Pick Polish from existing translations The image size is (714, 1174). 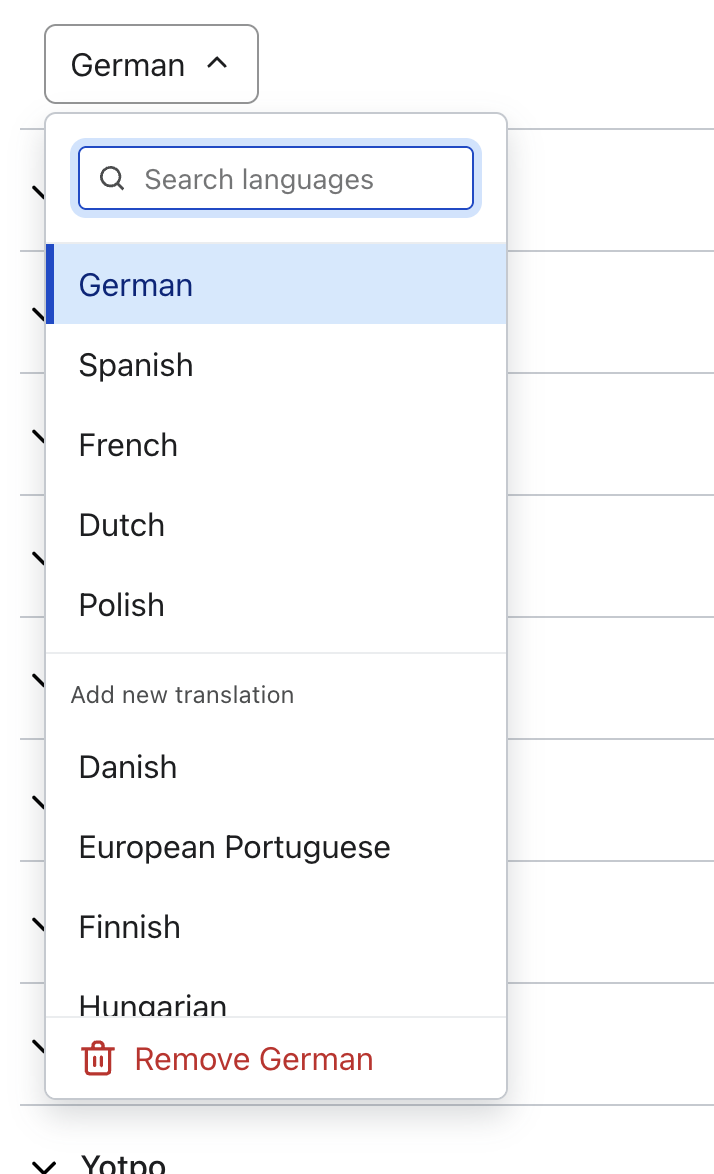coord(122,605)
